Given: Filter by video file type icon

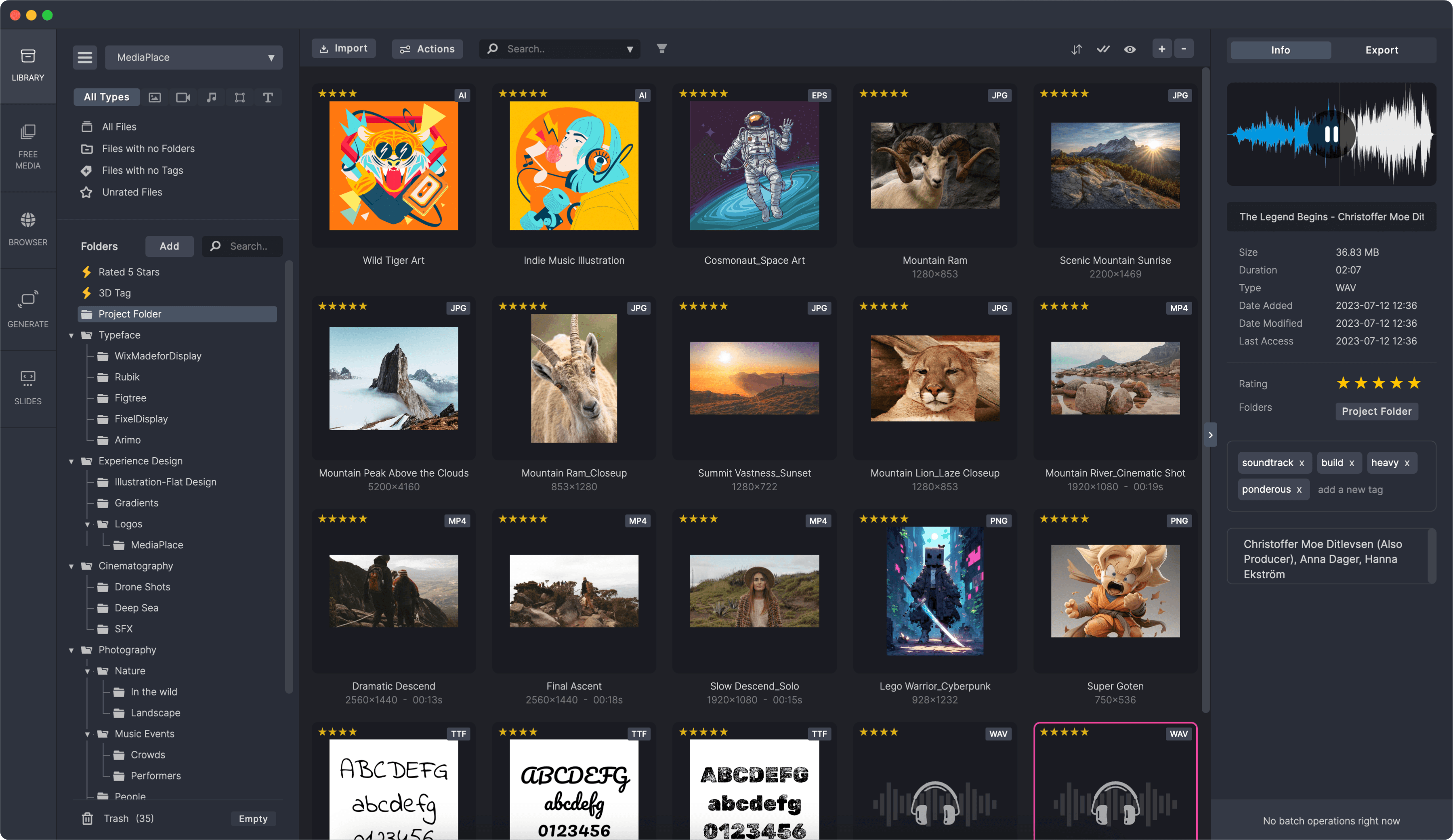Looking at the screenshot, I should pyautogui.click(x=183, y=97).
